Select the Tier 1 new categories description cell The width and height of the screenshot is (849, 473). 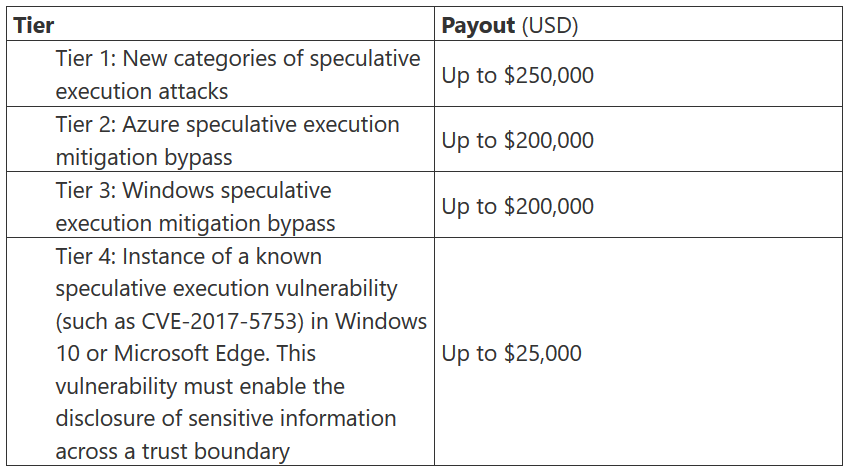coord(238,75)
